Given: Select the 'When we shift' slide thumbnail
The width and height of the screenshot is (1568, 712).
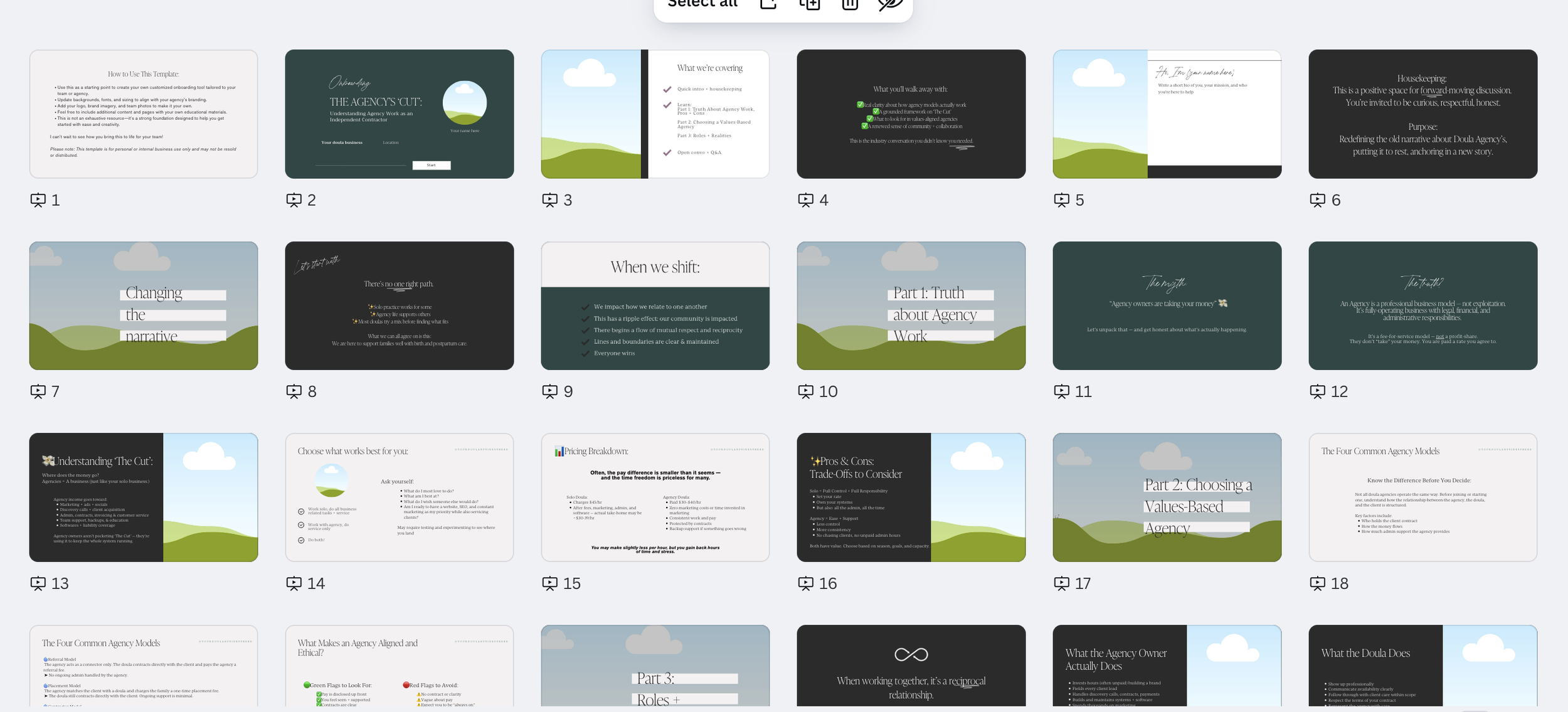Looking at the screenshot, I should pos(655,306).
